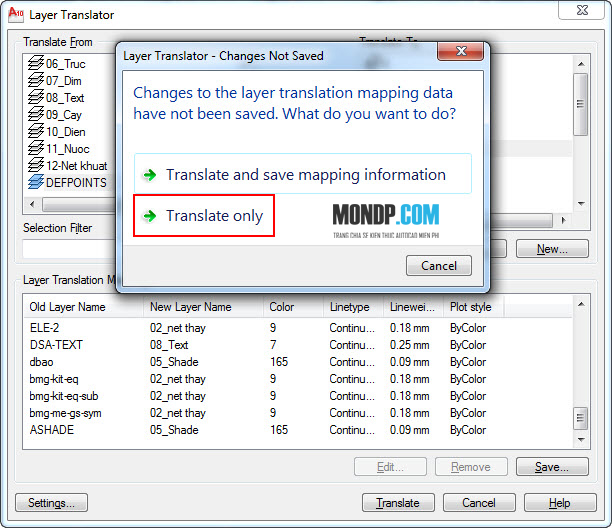Click the Edit... mapping button

tap(390, 467)
